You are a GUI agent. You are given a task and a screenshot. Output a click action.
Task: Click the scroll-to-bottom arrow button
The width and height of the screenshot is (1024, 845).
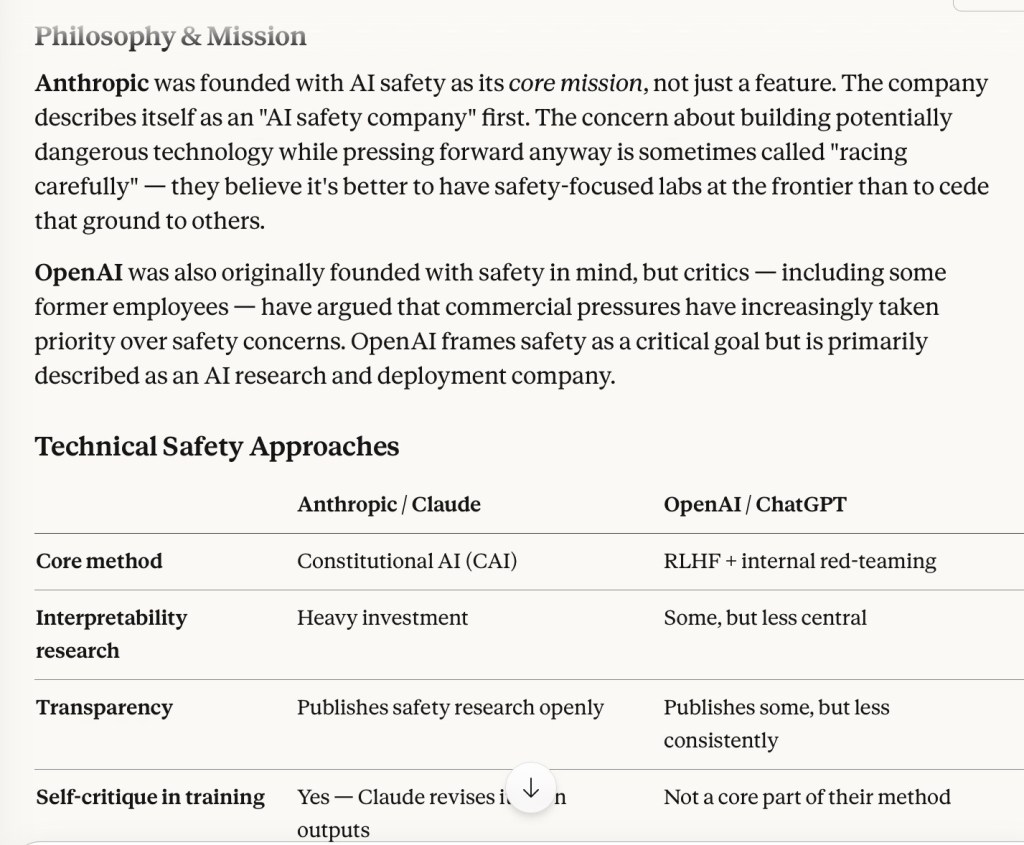click(x=531, y=788)
